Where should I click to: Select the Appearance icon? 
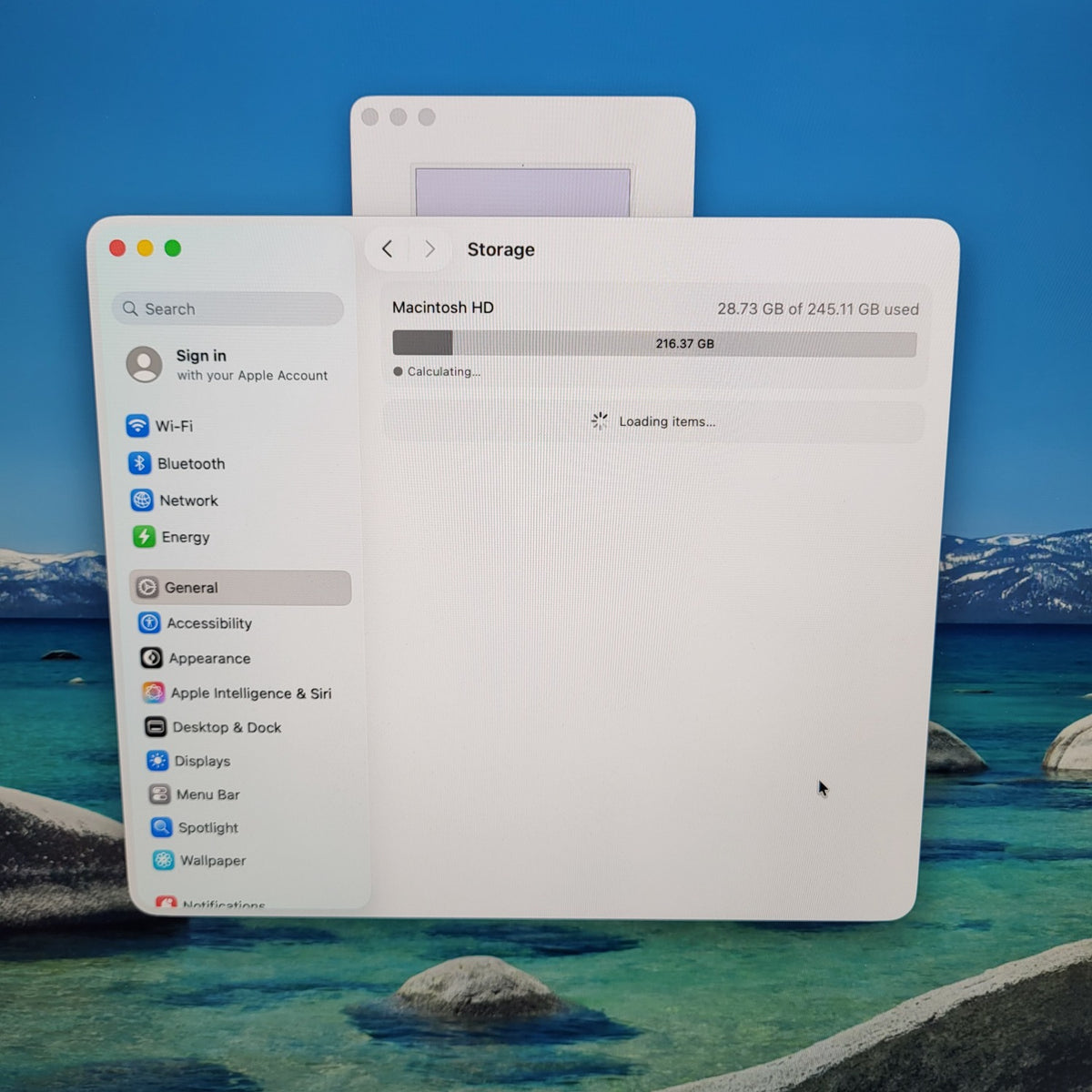click(151, 658)
